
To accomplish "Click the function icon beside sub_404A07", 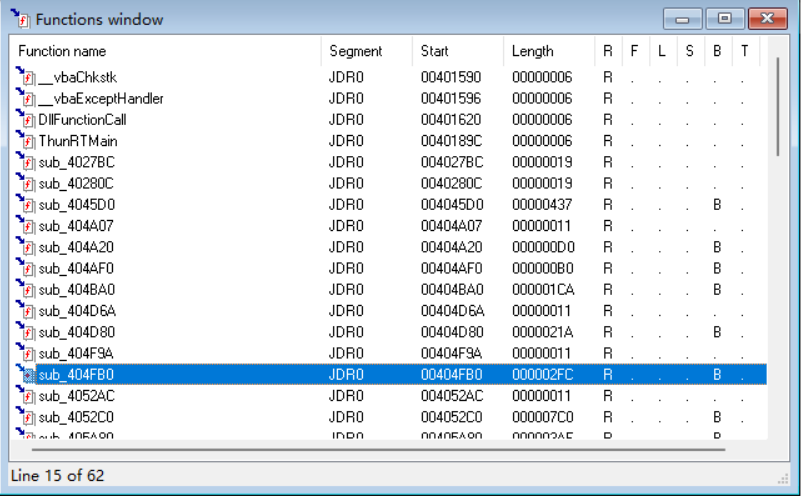I will 26,226.
